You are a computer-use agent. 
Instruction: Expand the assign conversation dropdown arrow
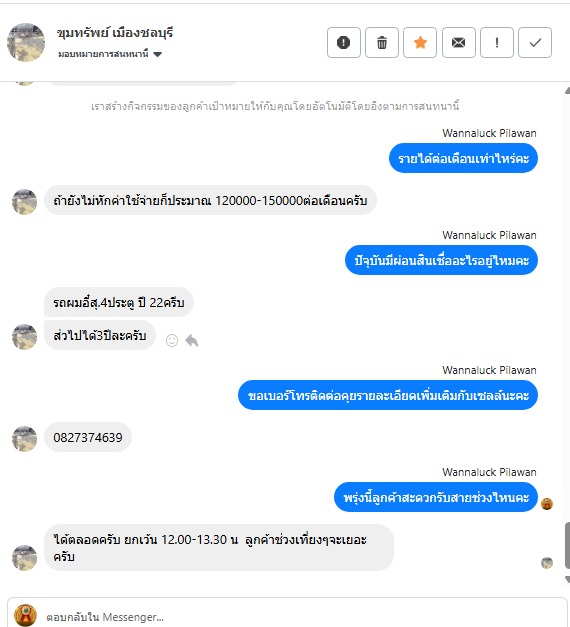pos(158,54)
